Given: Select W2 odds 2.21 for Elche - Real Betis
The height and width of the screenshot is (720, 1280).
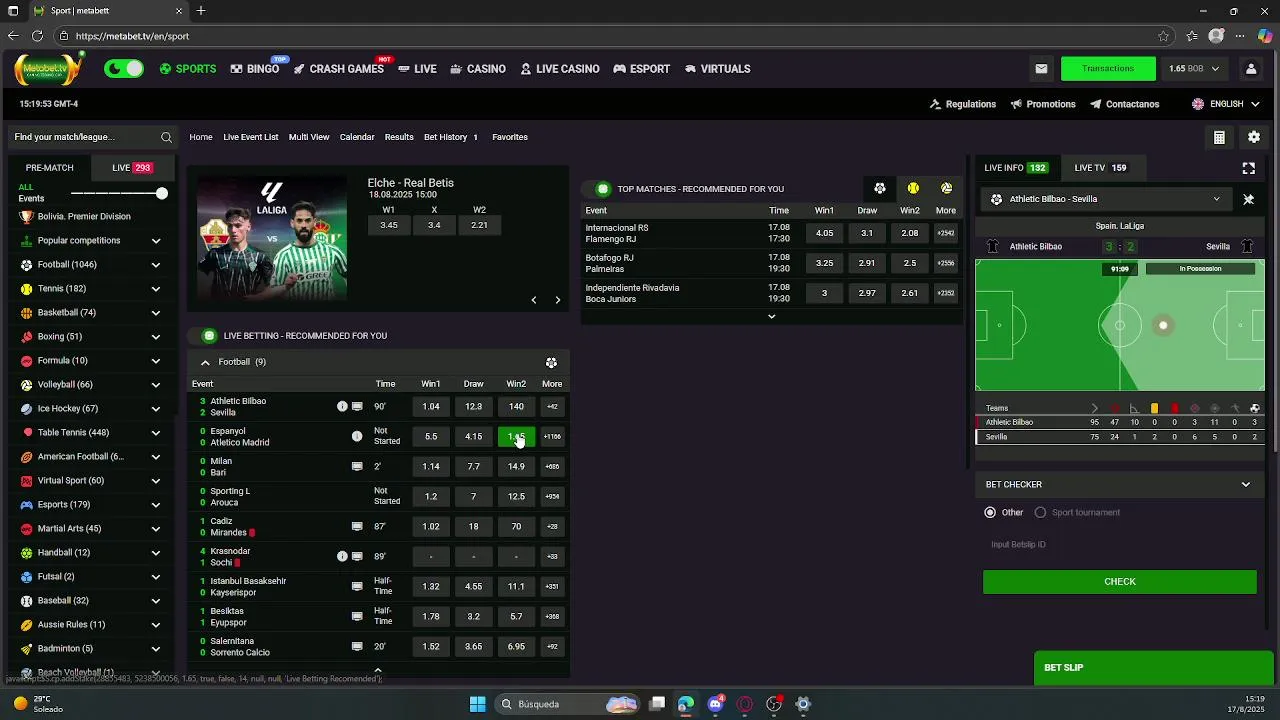Looking at the screenshot, I should pyautogui.click(x=479, y=225).
